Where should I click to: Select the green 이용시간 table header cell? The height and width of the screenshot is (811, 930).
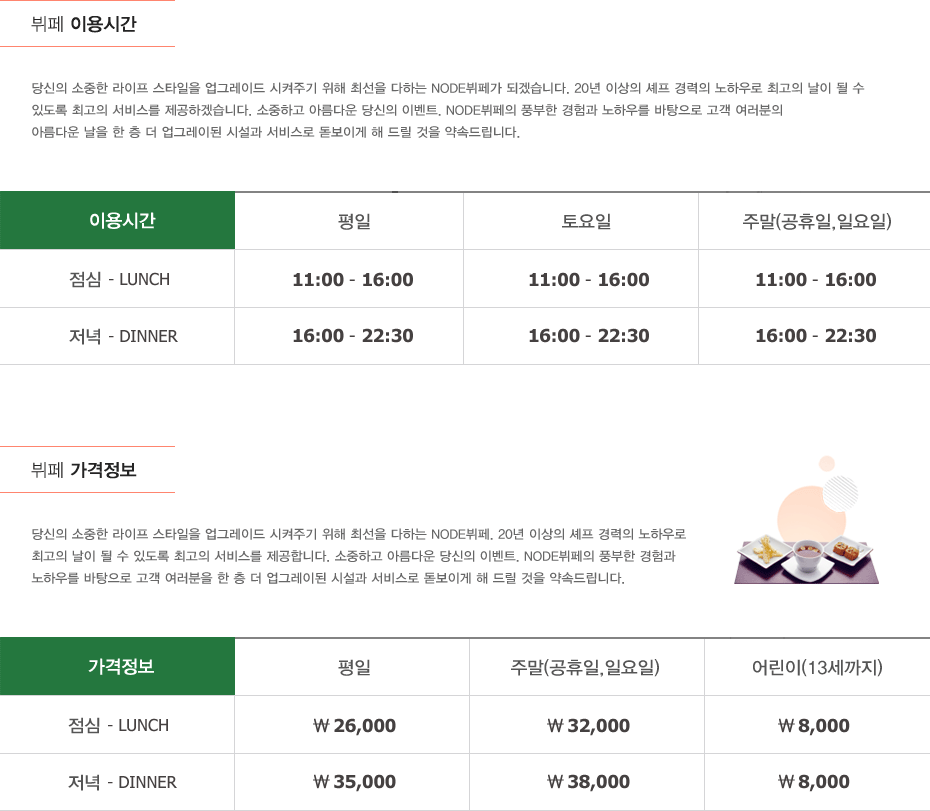point(118,221)
